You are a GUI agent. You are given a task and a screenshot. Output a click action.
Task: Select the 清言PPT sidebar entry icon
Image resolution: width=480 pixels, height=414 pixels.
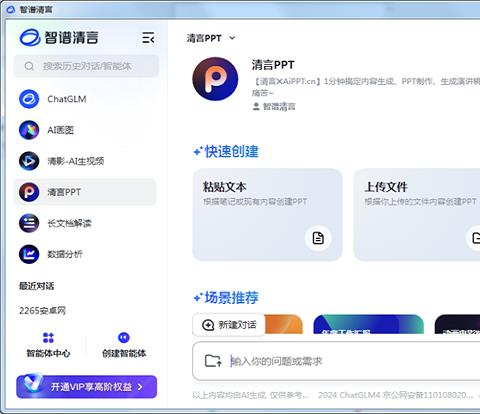pyautogui.click(x=29, y=192)
